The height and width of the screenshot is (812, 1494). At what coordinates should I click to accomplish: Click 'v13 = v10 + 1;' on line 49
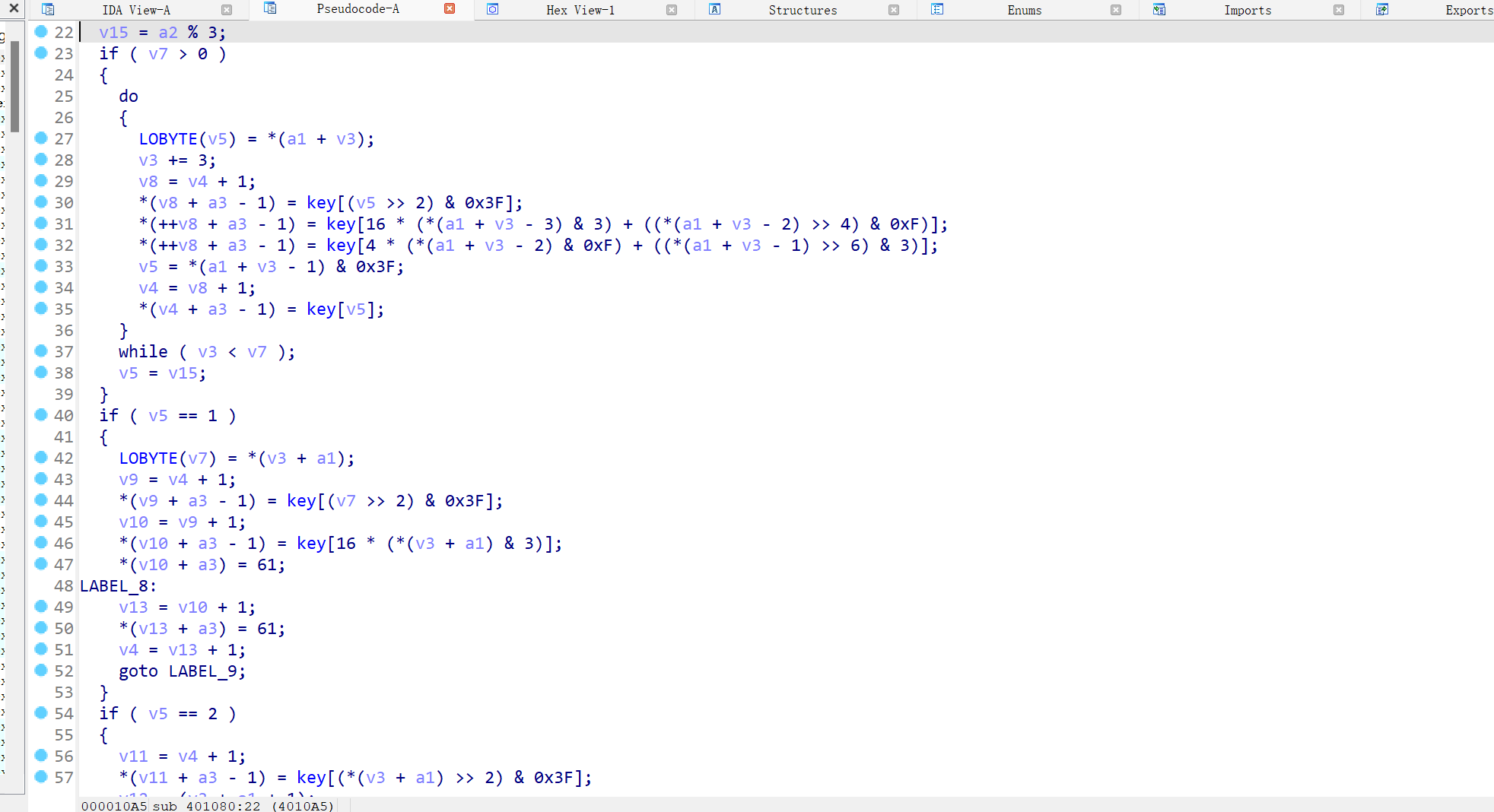187,607
